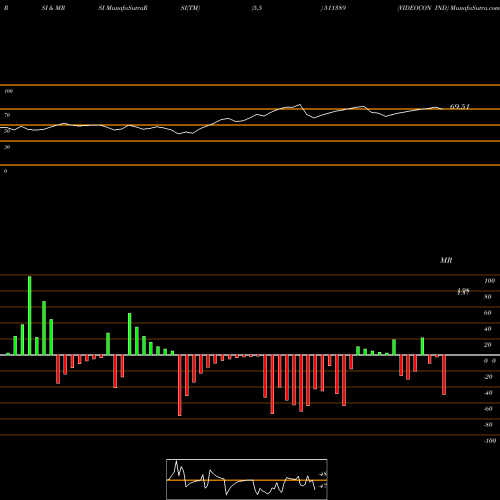Click the MR axis label -40

tap(488, 393)
